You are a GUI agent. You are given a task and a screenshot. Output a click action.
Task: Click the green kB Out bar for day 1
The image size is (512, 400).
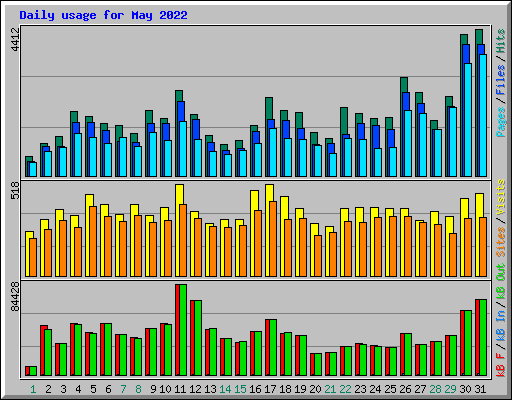[33, 371]
